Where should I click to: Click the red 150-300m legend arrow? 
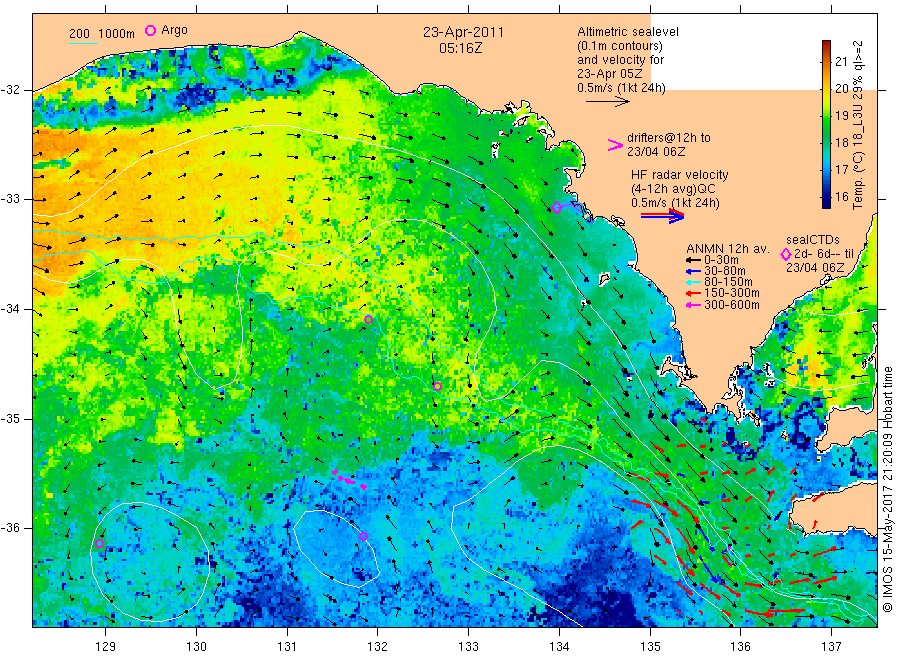pyautogui.click(x=693, y=293)
